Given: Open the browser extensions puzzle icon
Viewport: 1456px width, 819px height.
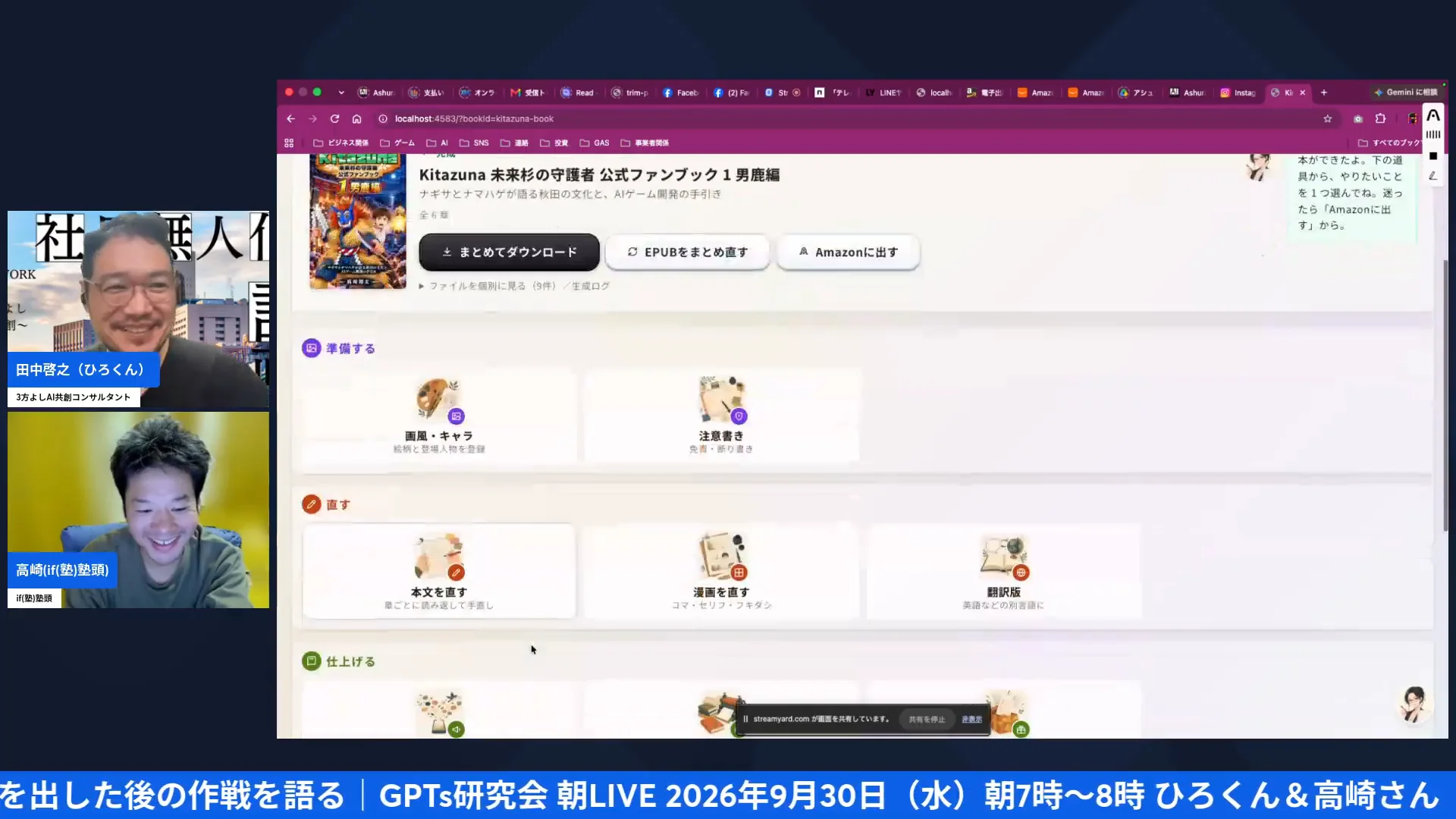Looking at the screenshot, I should coord(1380,119).
